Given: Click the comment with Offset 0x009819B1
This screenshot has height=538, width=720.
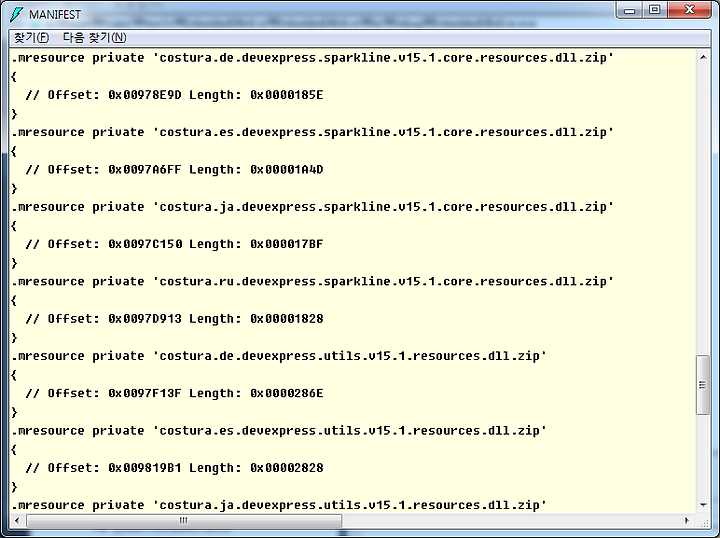Looking at the screenshot, I should (x=174, y=468).
